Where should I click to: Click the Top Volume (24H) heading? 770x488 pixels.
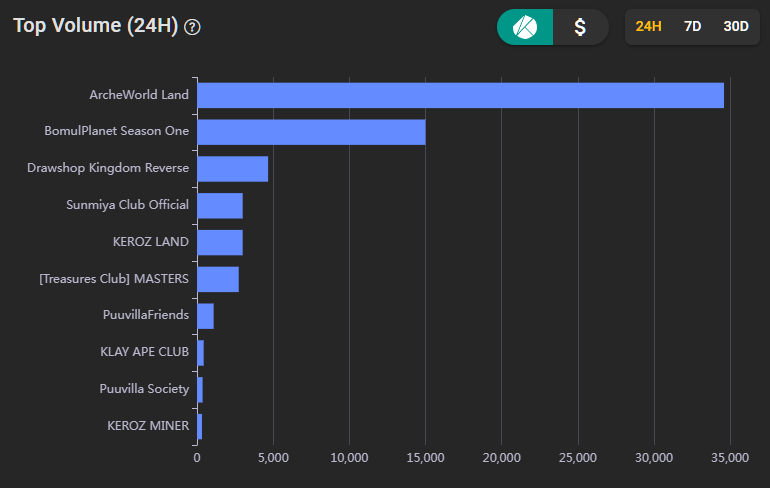coord(95,26)
